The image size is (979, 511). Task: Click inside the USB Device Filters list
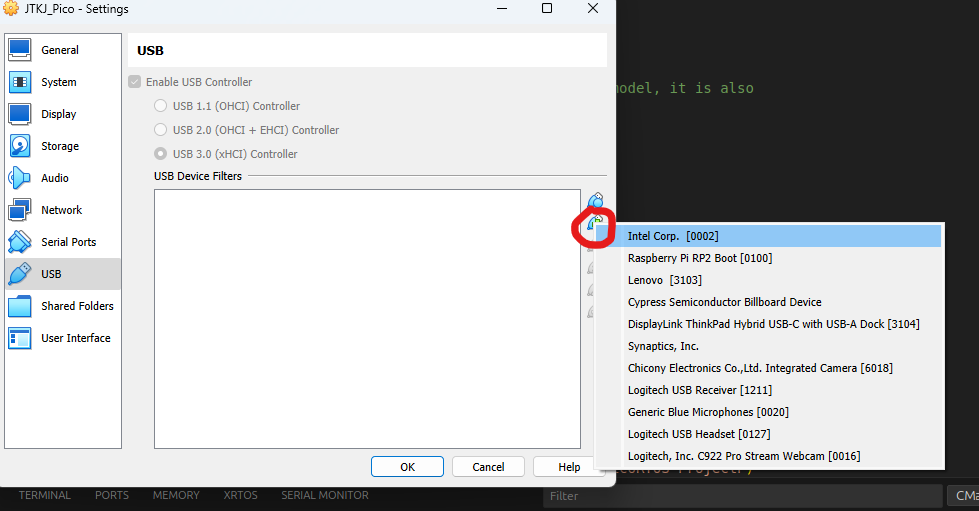pos(367,319)
